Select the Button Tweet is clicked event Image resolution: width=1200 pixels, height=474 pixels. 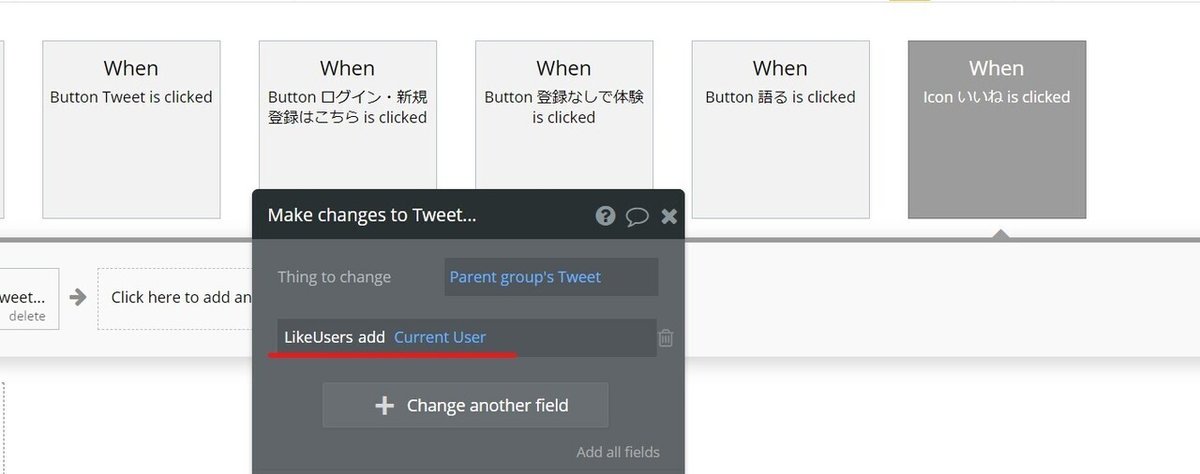pyautogui.click(x=131, y=129)
